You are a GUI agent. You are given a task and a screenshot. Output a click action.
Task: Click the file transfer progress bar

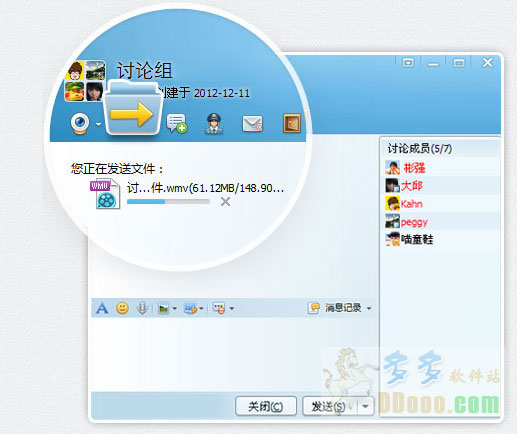(x=168, y=201)
